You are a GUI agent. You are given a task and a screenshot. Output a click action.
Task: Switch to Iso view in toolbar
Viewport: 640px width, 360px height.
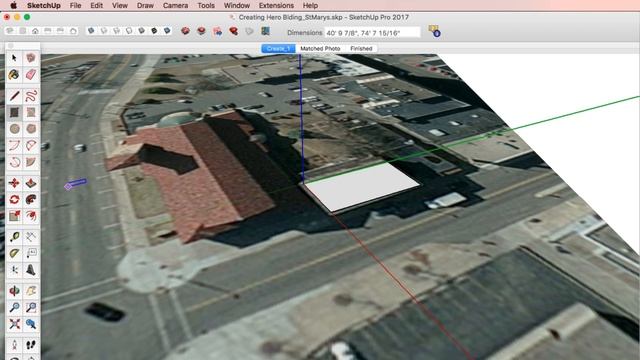10,31
